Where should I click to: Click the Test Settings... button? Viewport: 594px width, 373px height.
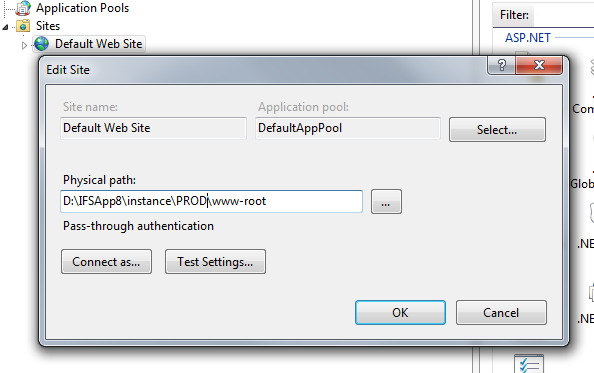coord(215,261)
